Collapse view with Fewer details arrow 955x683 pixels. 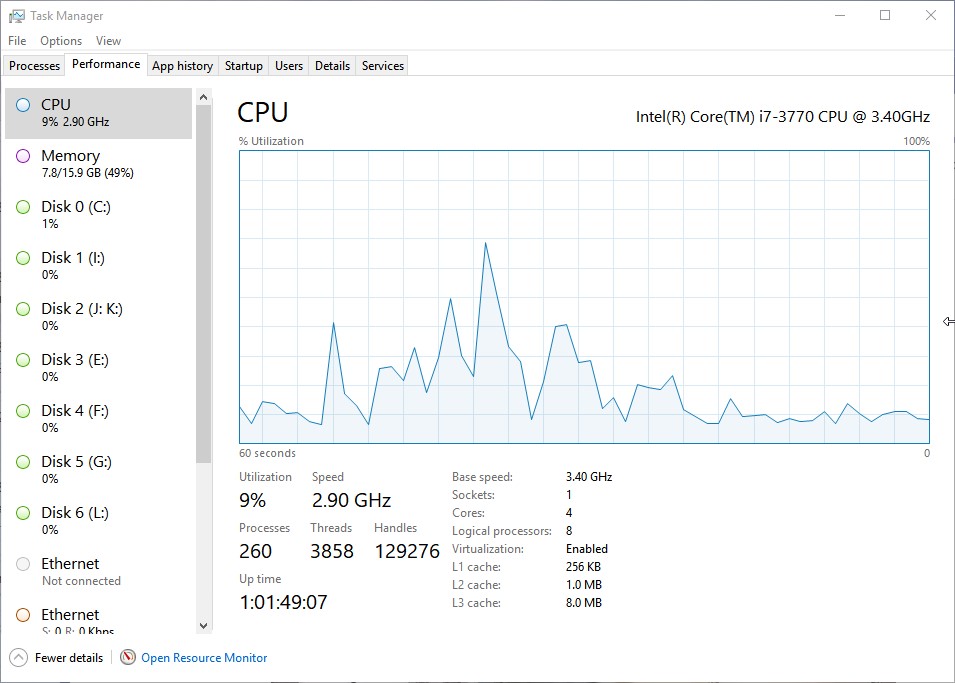click(x=18, y=658)
